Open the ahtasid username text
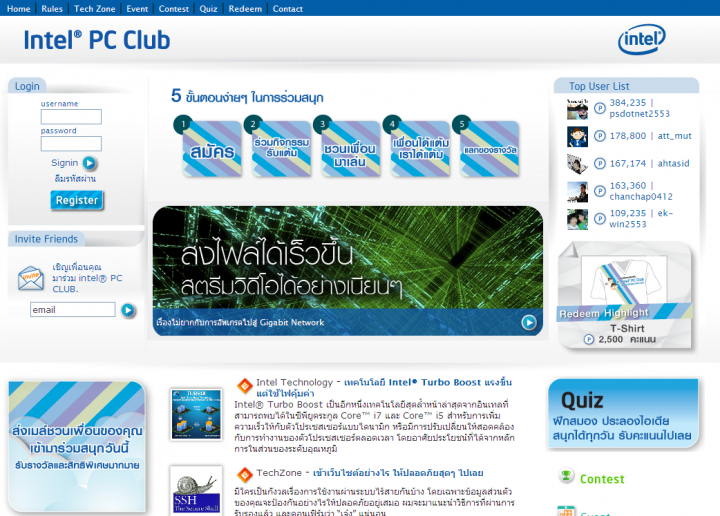This screenshot has height=516, width=720. point(673,163)
